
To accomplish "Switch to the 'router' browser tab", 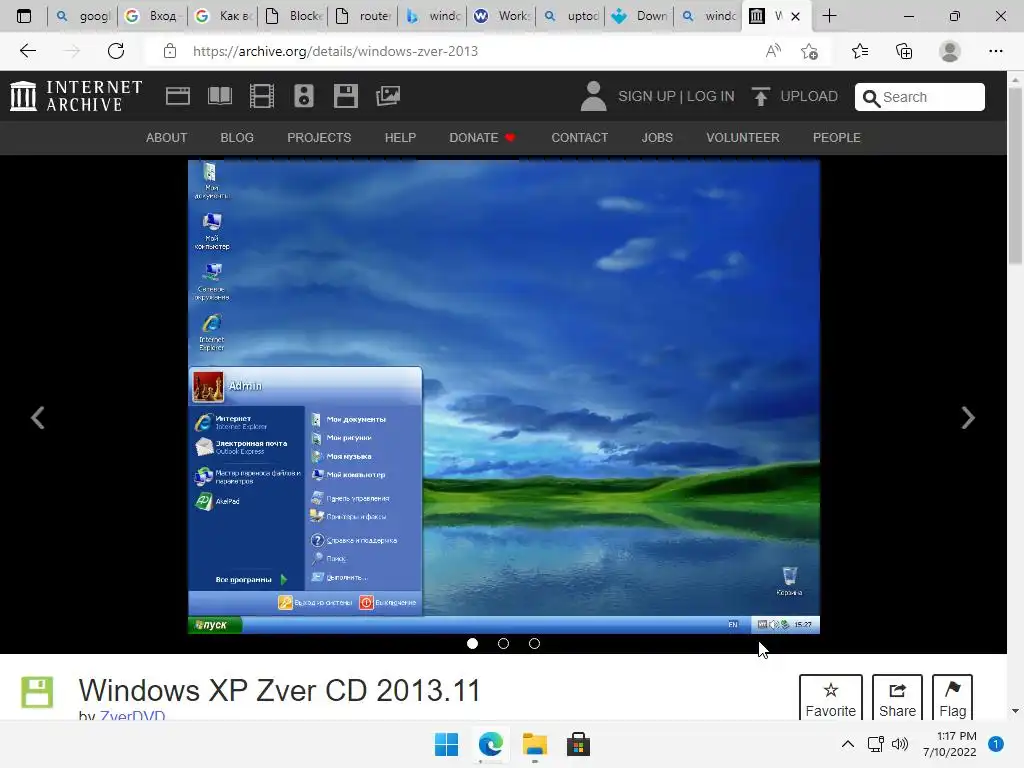I will pos(363,16).
